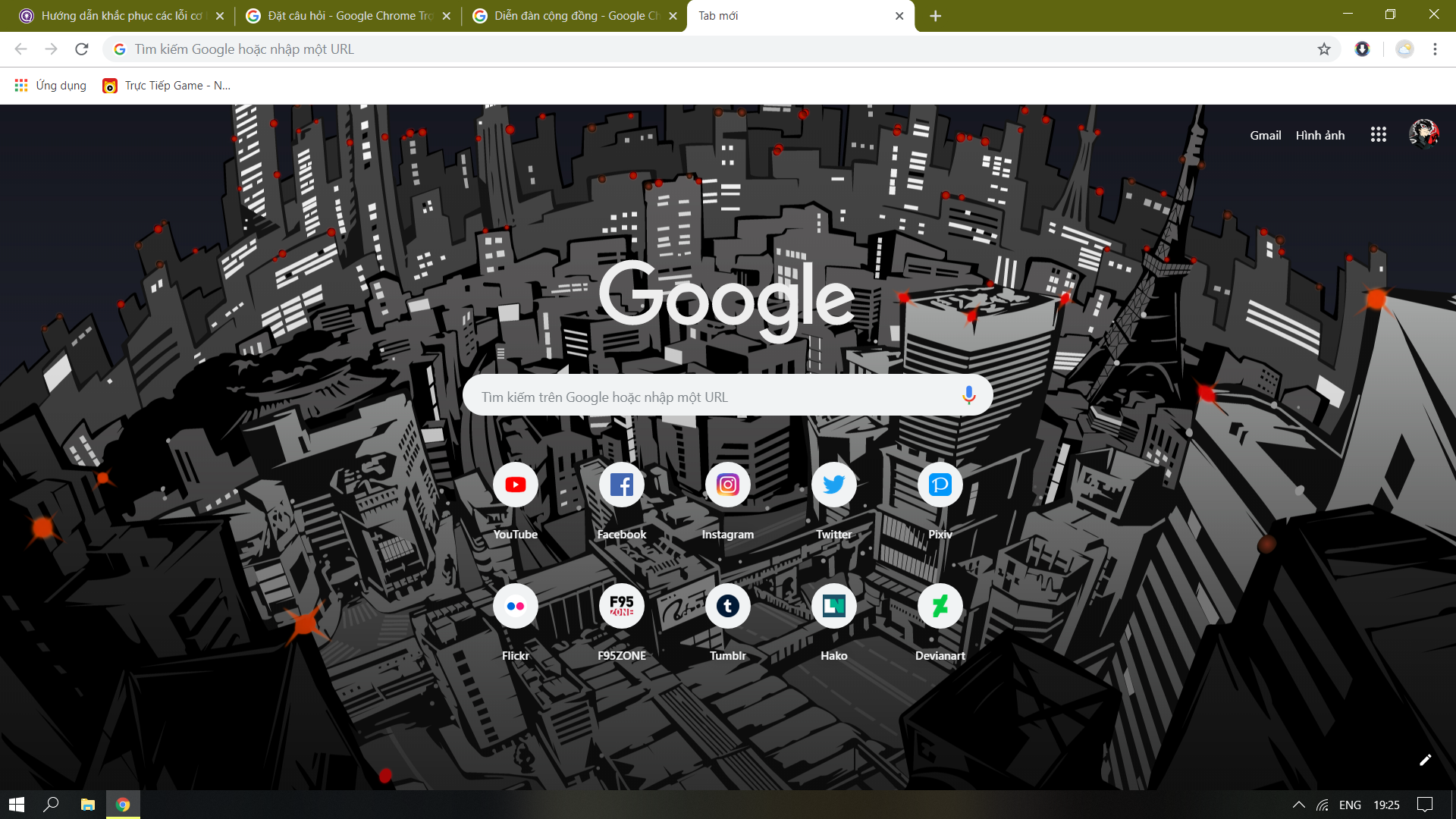Image resolution: width=1456 pixels, height=819 pixels.
Task: Bookmark this tab with the star icon
Action: pos(1324,49)
